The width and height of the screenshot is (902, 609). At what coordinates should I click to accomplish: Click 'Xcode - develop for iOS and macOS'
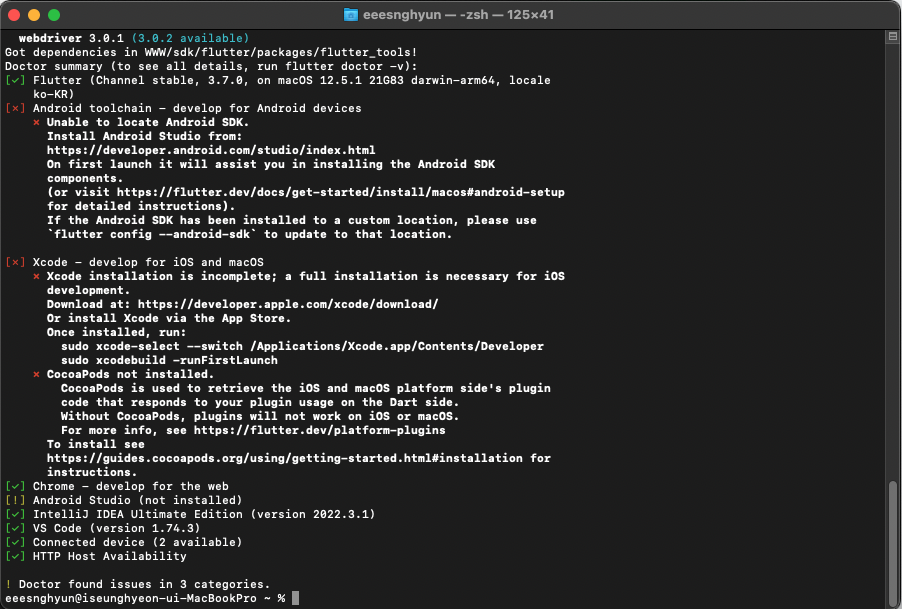pyautogui.click(x=148, y=262)
